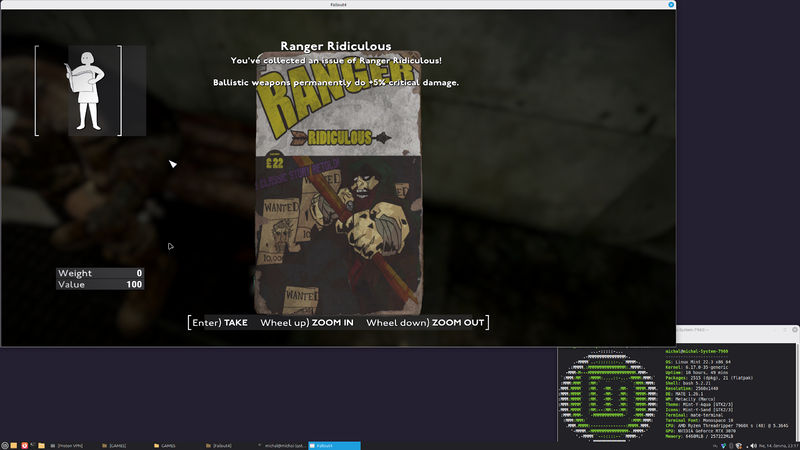Click the Resolution 2560x1440 line in terminal

coord(692,388)
